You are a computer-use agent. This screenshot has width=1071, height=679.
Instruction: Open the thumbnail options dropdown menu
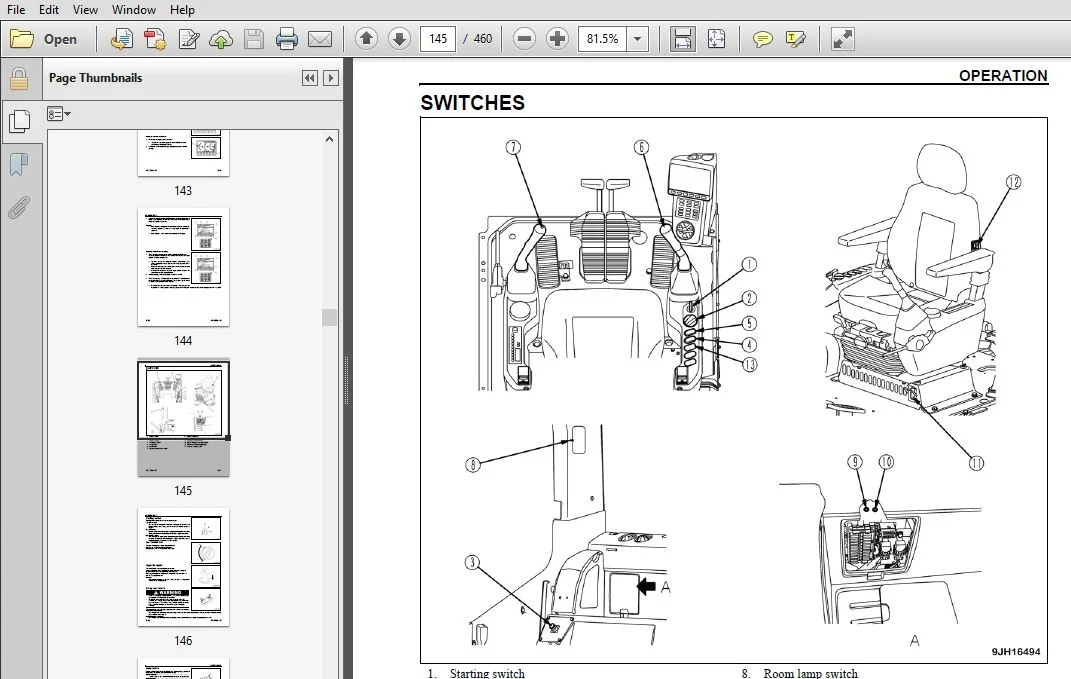pos(59,113)
